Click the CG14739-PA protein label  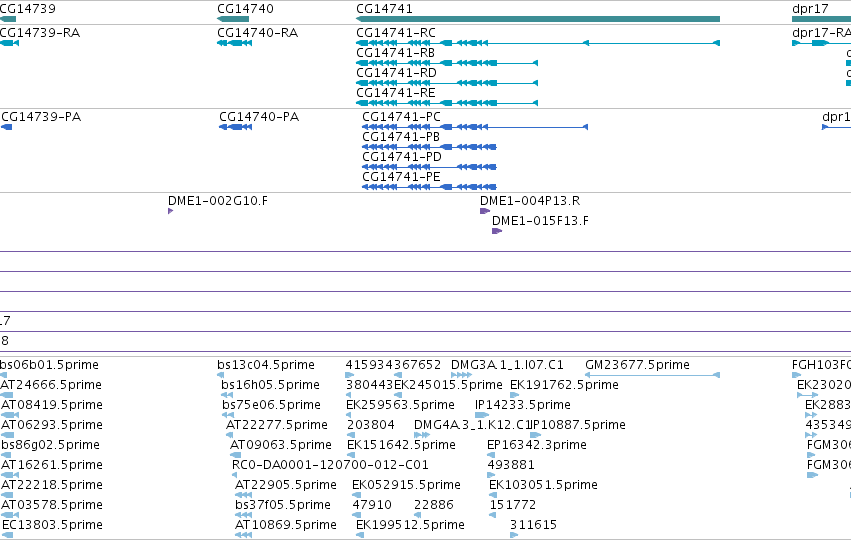(x=41, y=117)
